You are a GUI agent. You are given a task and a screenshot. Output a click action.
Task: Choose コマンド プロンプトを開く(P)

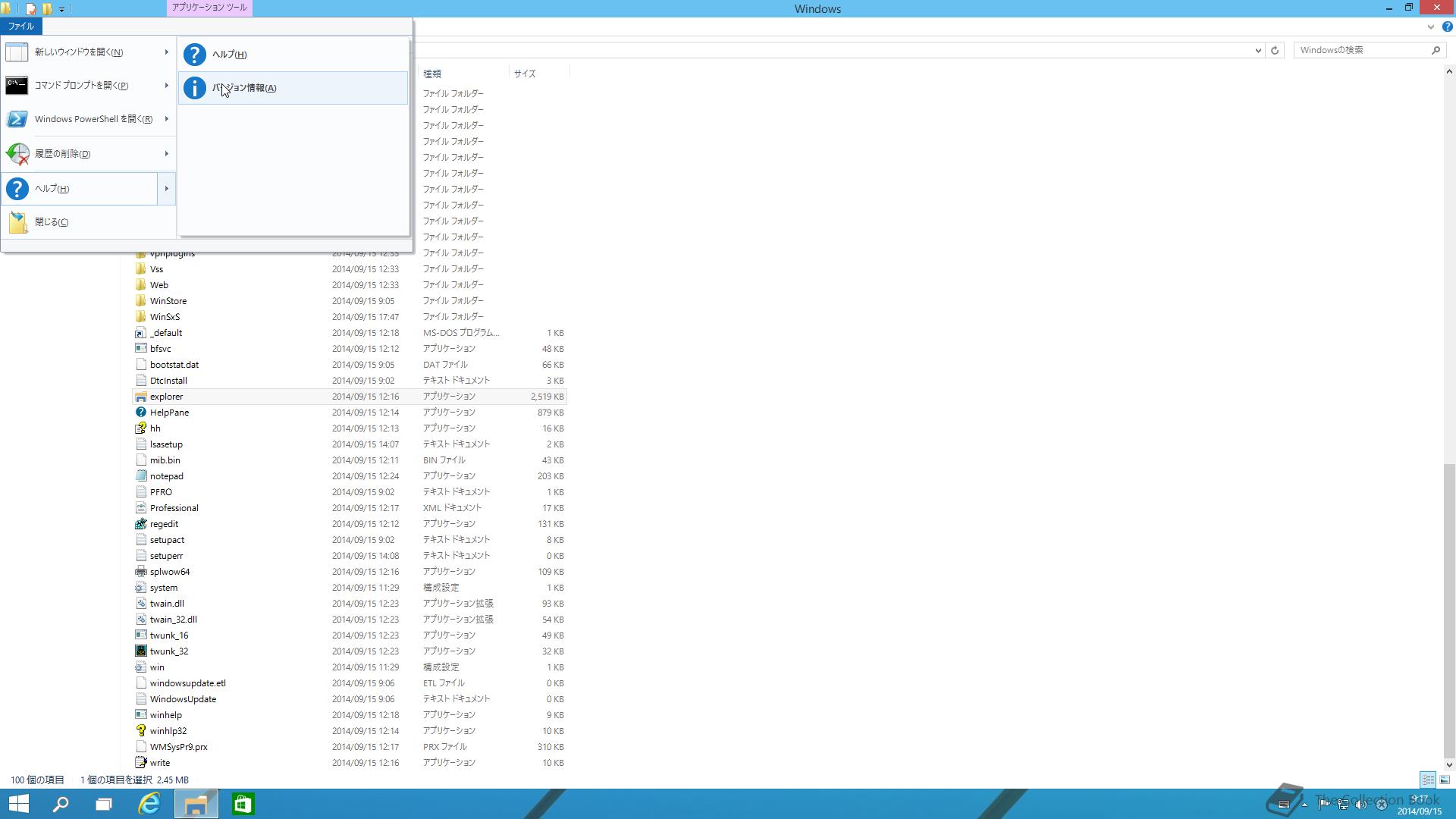pyautogui.click(x=89, y=86)
